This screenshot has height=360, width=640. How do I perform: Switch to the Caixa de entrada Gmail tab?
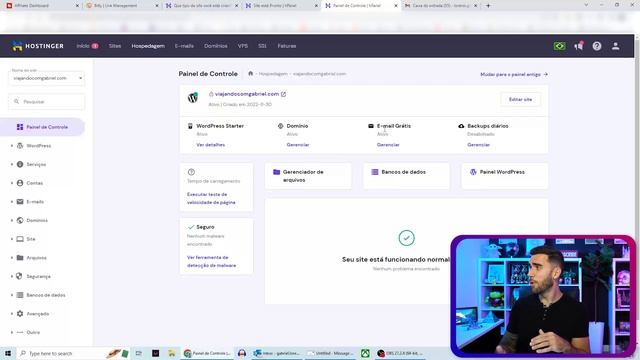[x=441, y=6]
